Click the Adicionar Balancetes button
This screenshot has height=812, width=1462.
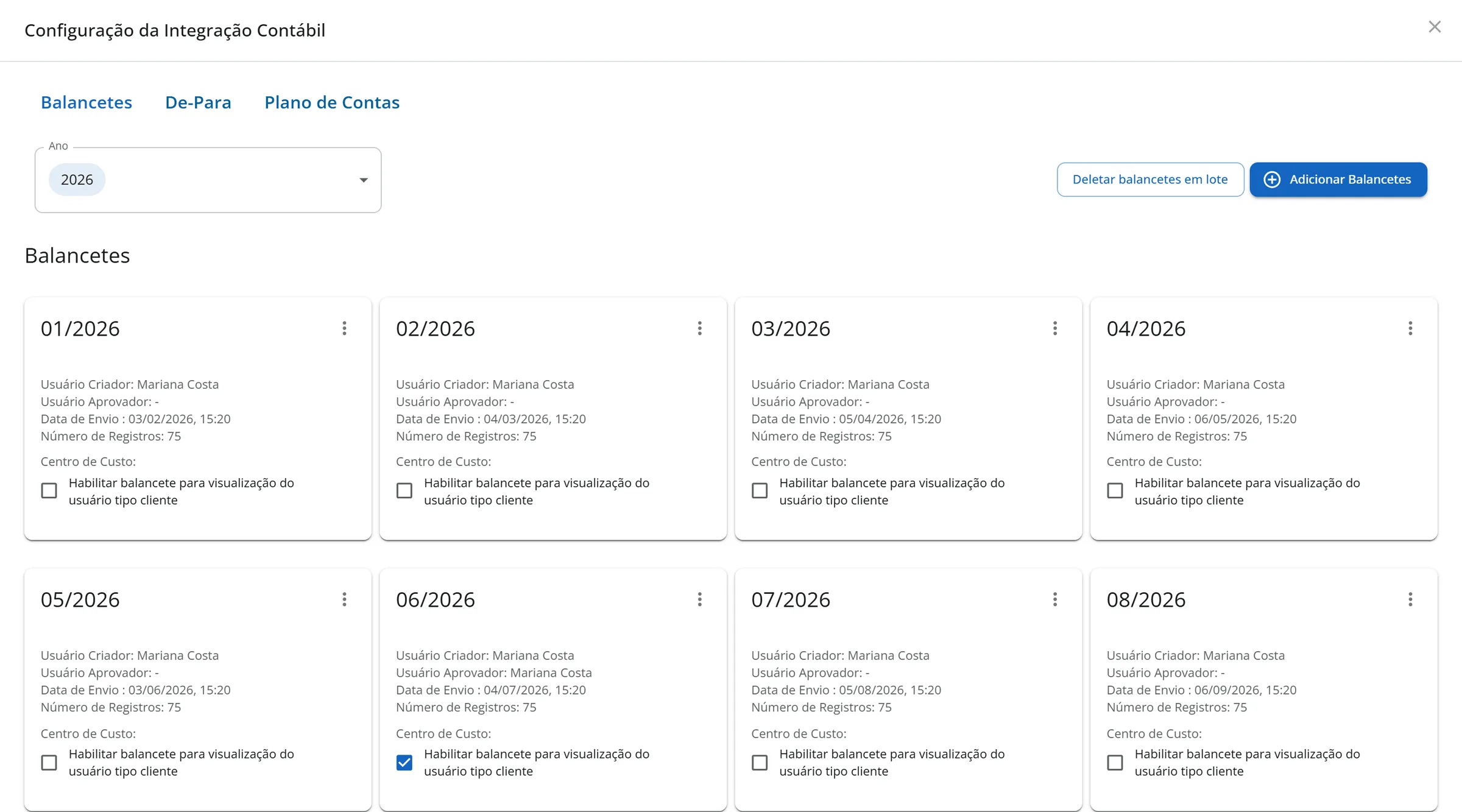(x=1338, y=180)
